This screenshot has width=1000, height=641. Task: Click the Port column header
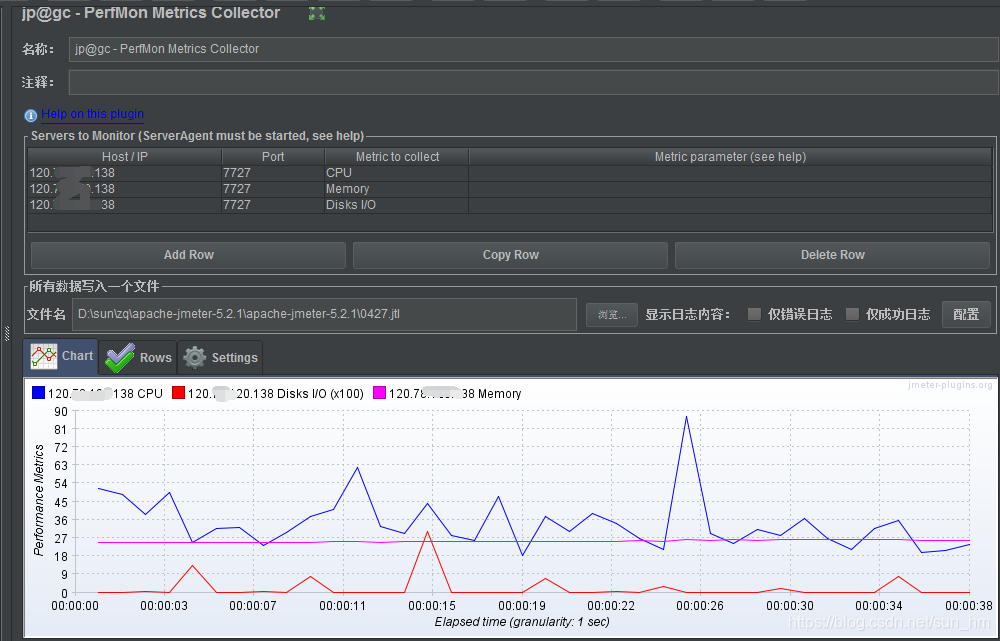(x=273, y=157)
